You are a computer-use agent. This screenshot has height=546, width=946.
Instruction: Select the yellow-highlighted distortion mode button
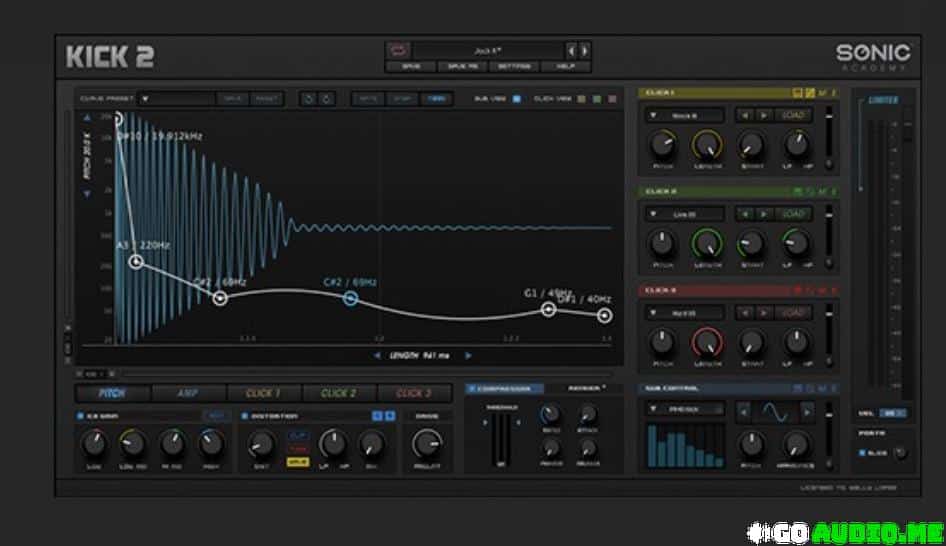pos(298,462)
